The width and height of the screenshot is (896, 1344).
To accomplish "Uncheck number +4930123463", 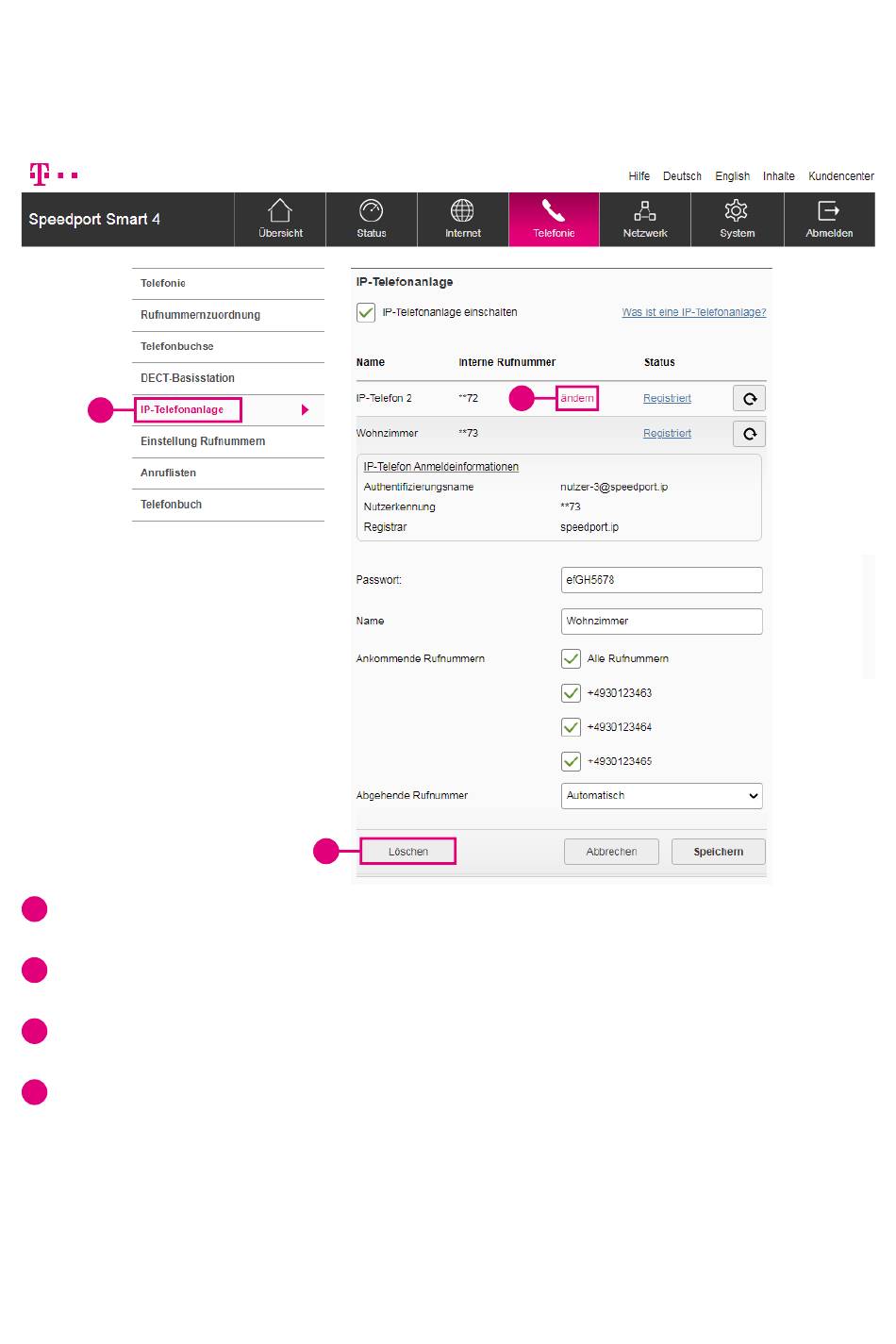I will coord(571,693).
